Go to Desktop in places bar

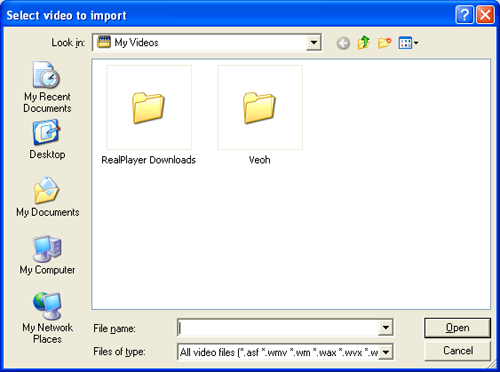(x=47, y=140)
